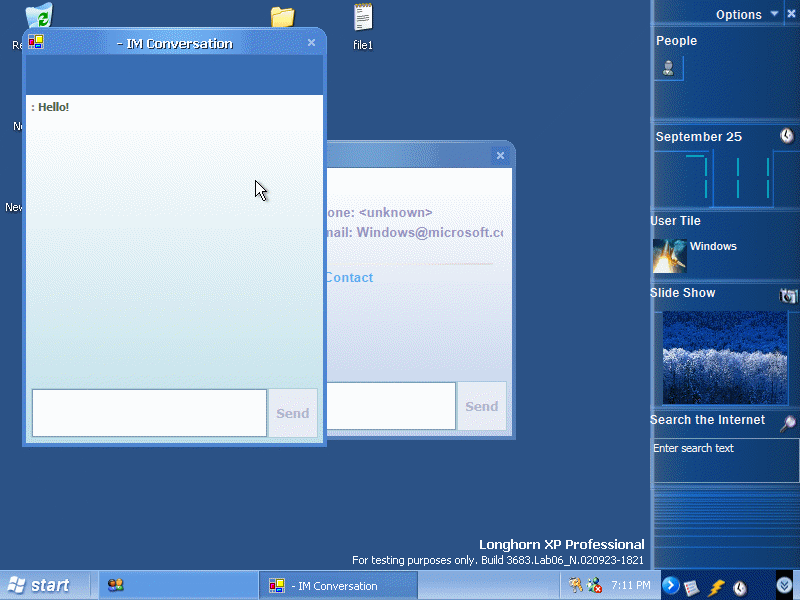
Task: Click the camera icon next to Slide Show
Action: [x=788, y=295]
